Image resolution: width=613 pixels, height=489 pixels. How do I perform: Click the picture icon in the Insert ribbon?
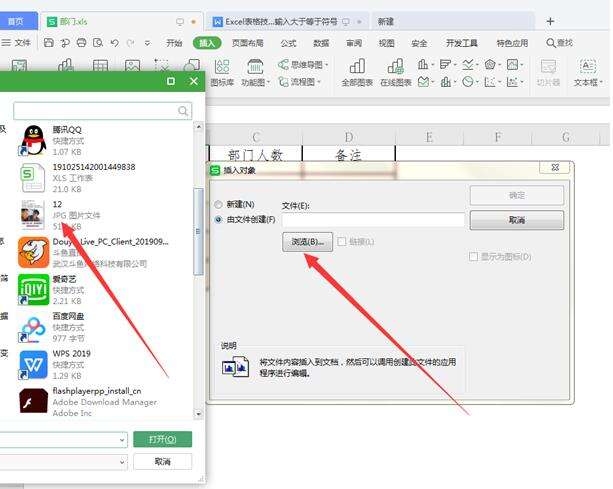[x=132, y=65]
